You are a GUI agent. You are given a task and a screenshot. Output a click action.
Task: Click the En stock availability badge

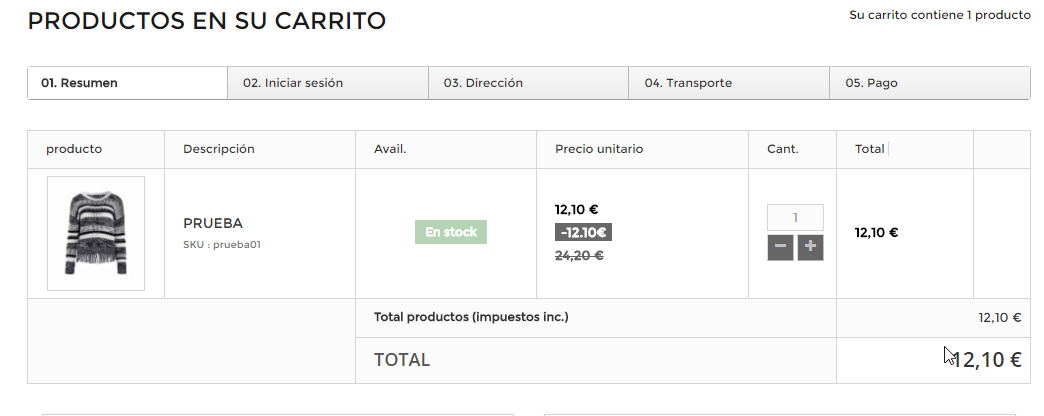coord(451,232)
